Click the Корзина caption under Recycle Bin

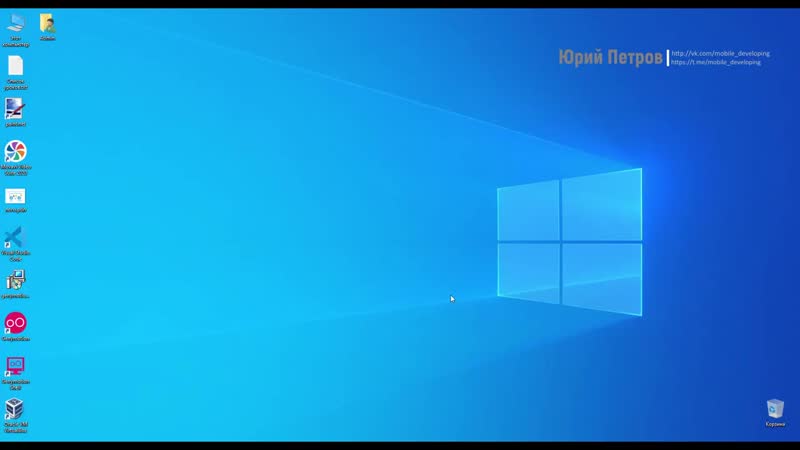click(775, 425)
